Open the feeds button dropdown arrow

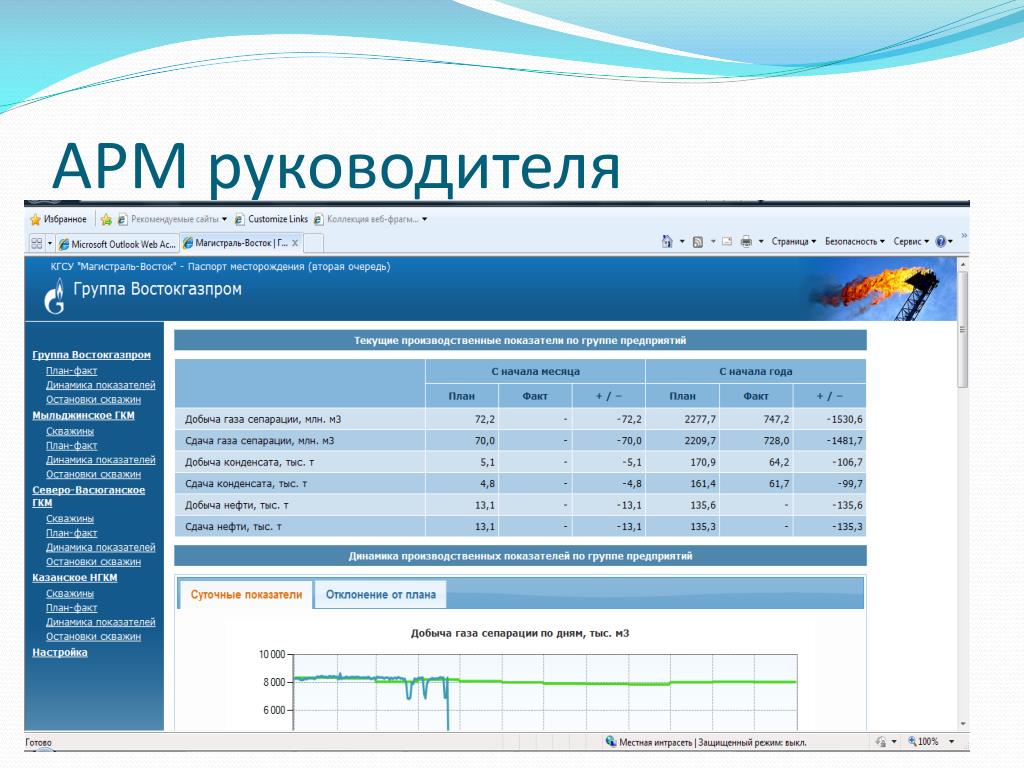pos(712,242)
